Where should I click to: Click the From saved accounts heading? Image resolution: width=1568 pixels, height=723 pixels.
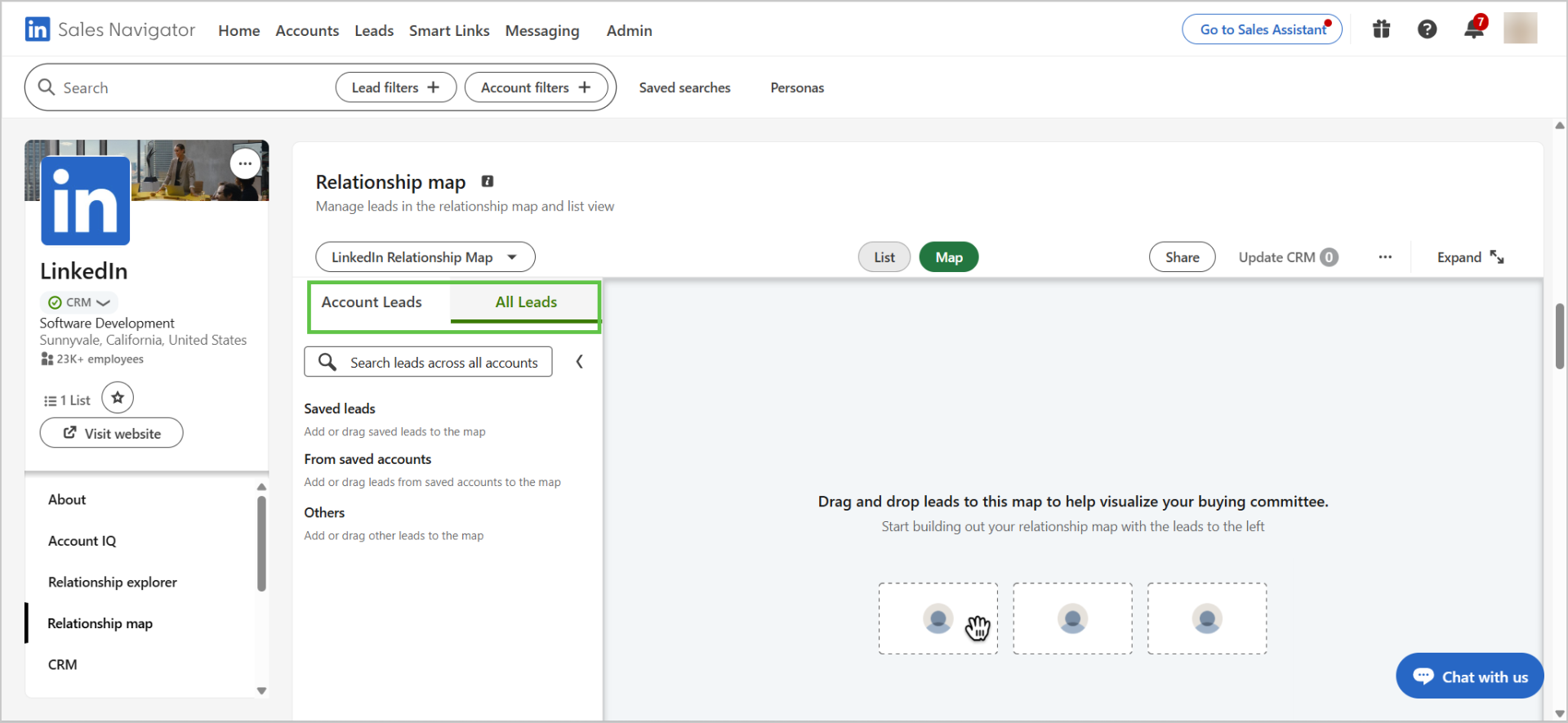367,459
